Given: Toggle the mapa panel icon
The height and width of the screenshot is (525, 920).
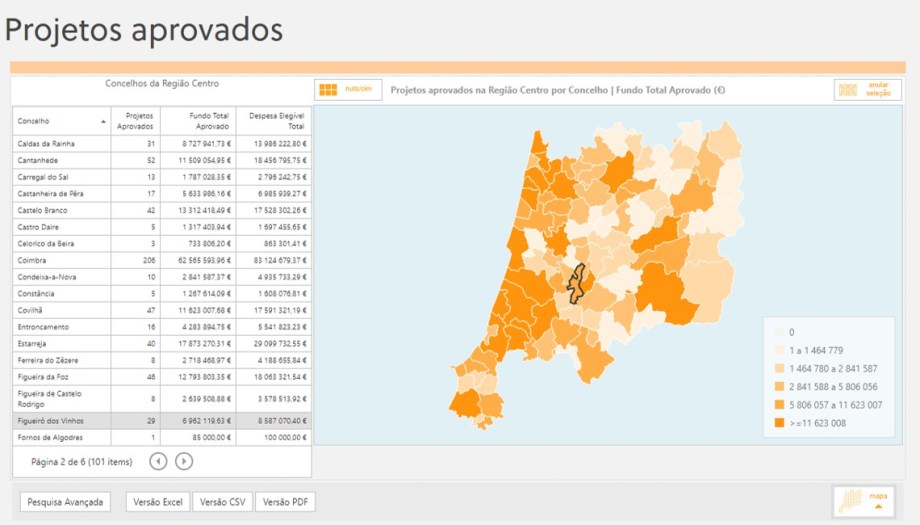Looking at the screenshot, I should tap(863, 500).
